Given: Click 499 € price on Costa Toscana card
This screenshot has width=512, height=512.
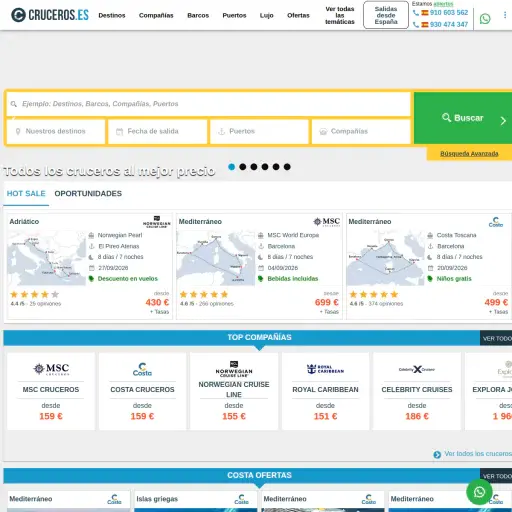Looking at the screenshot, I should (x=496, y=302).
